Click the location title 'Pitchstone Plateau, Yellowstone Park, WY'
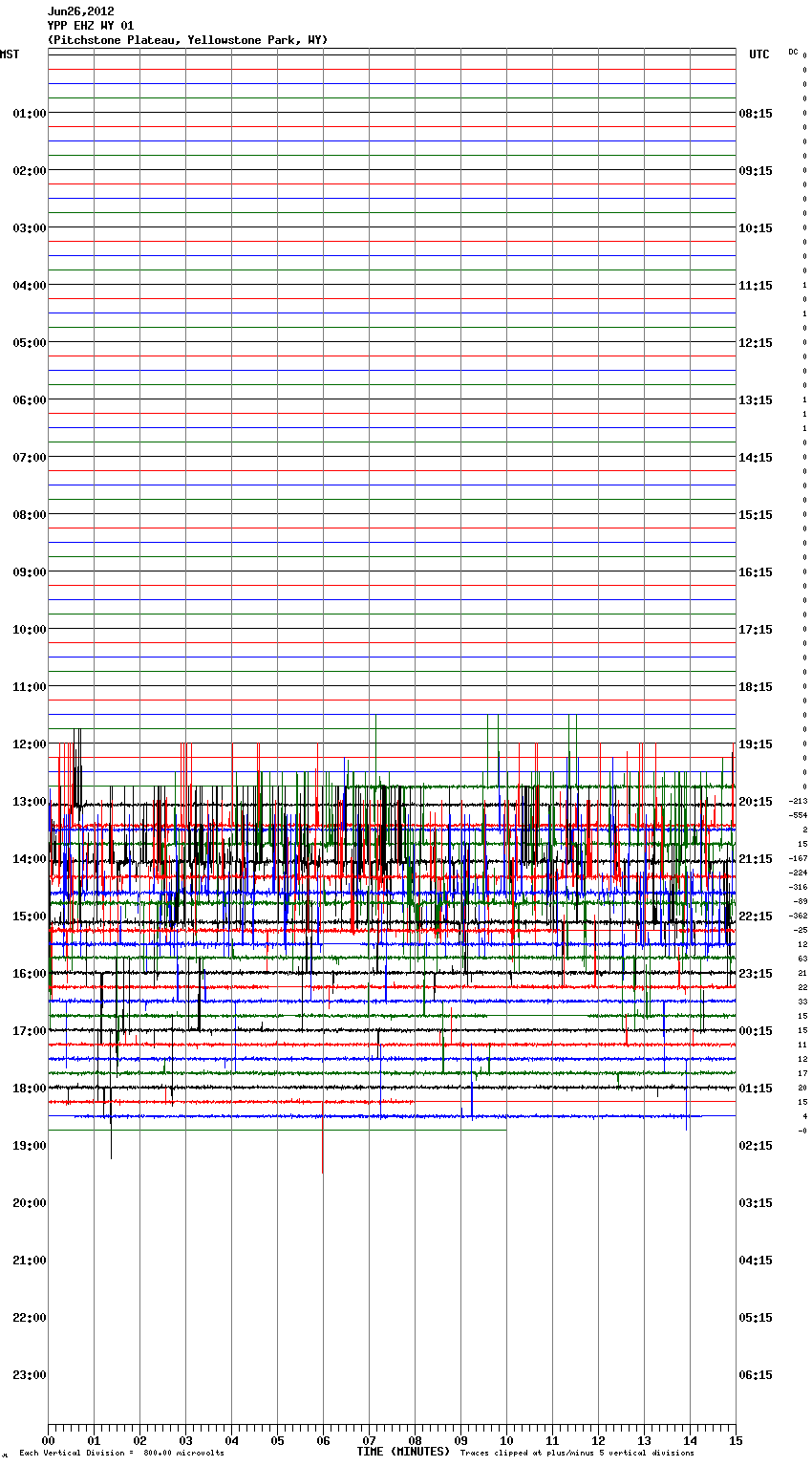This screenshot has height=1466, width=812. point(187,40)
